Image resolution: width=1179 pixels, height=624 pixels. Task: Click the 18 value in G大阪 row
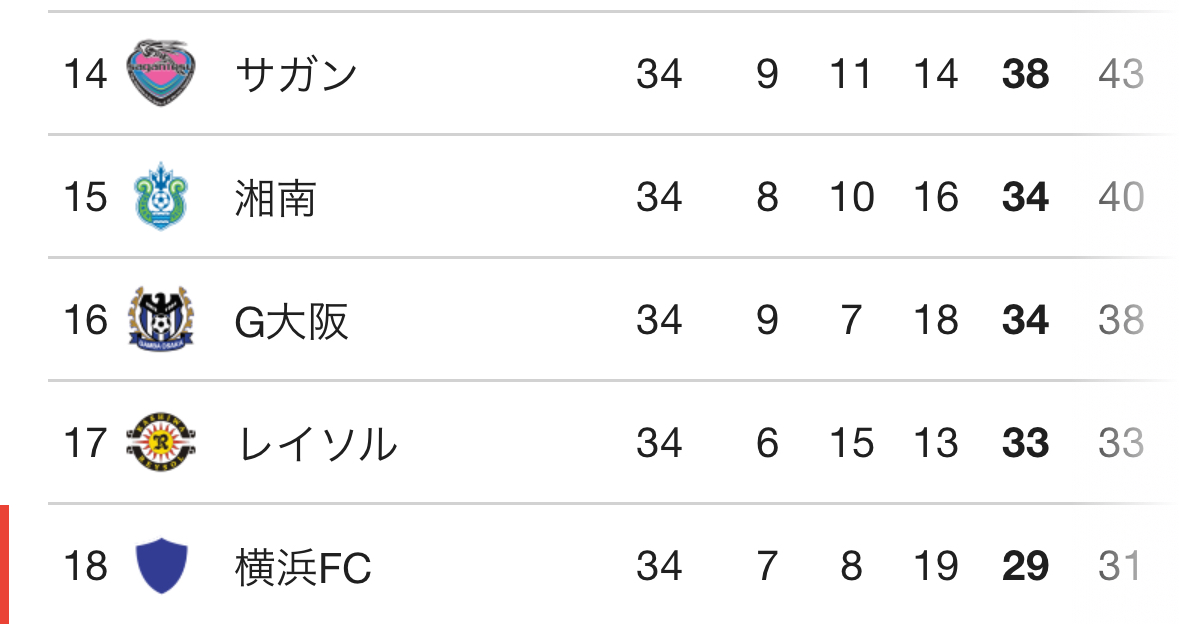(x=936, y=320)
